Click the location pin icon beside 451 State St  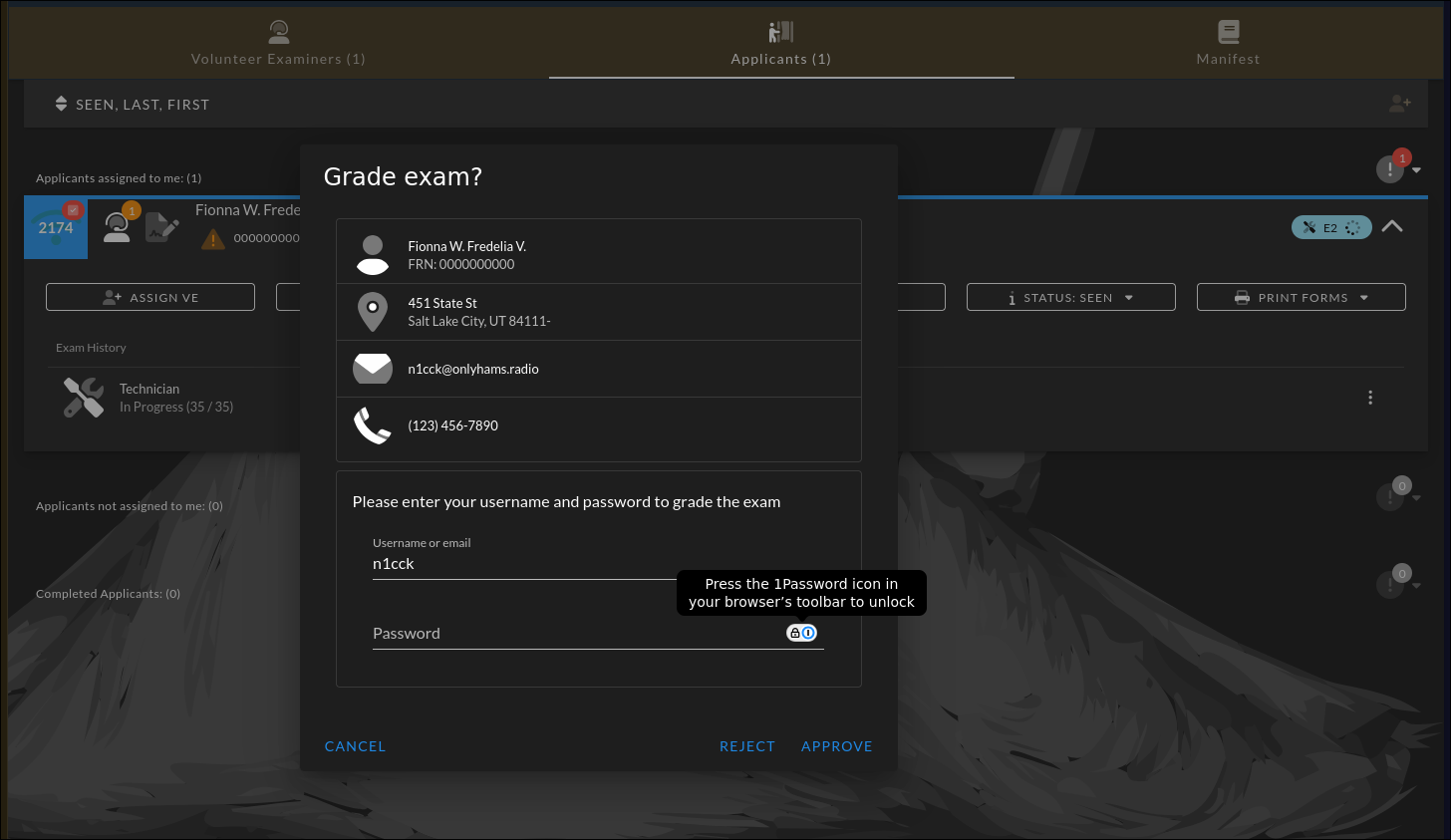click(x=373, y=312)
